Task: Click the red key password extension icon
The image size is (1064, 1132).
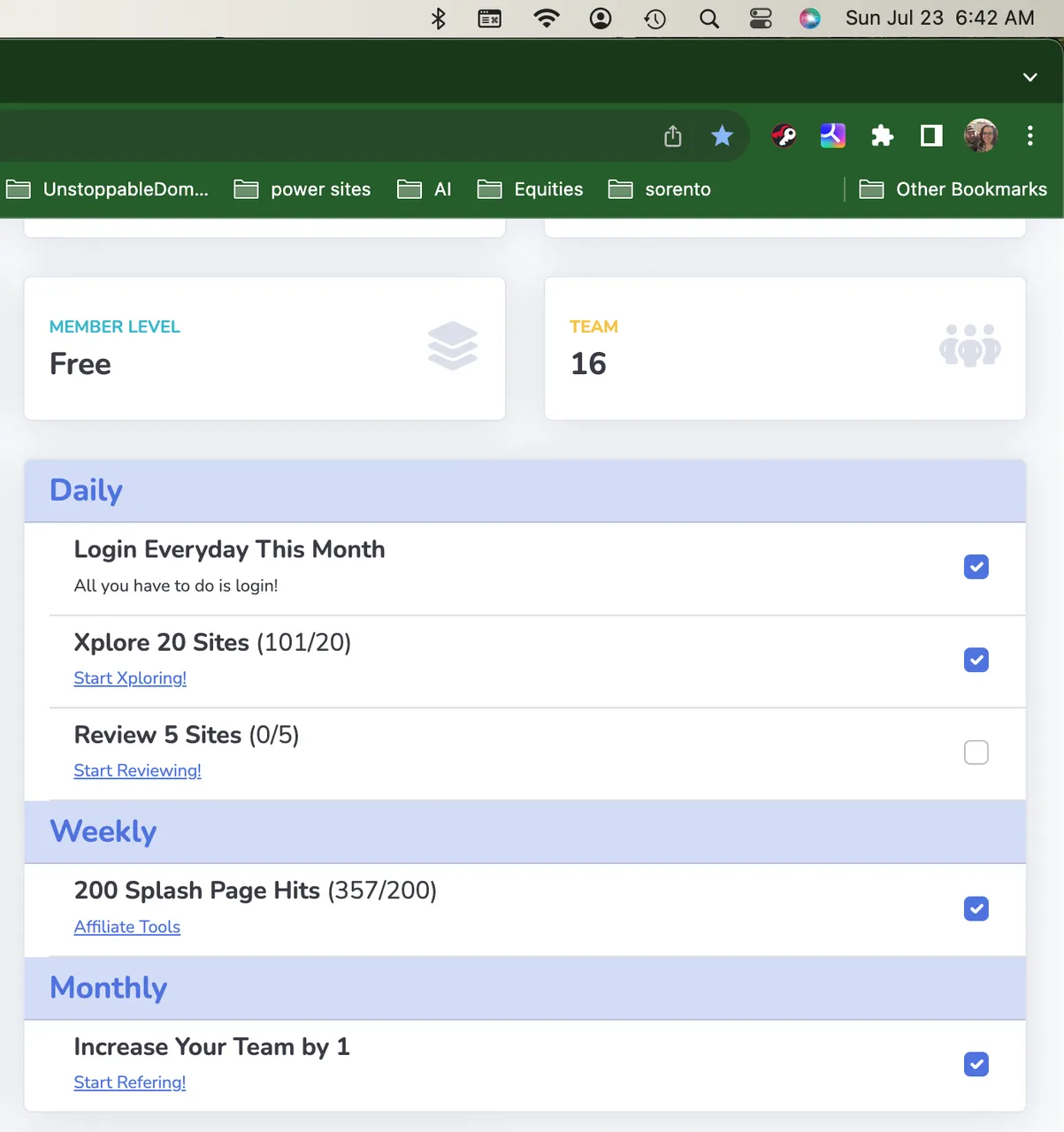Action: (784, 135)
